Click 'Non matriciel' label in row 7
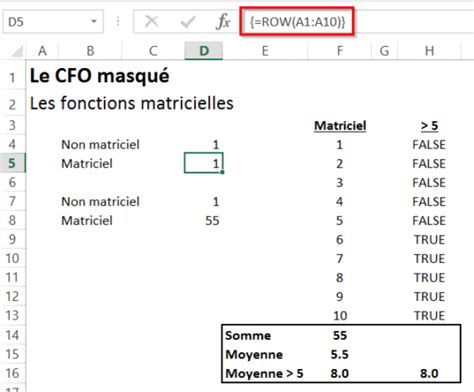This screenshot has width=474, height=392. [x=100, y=202]
